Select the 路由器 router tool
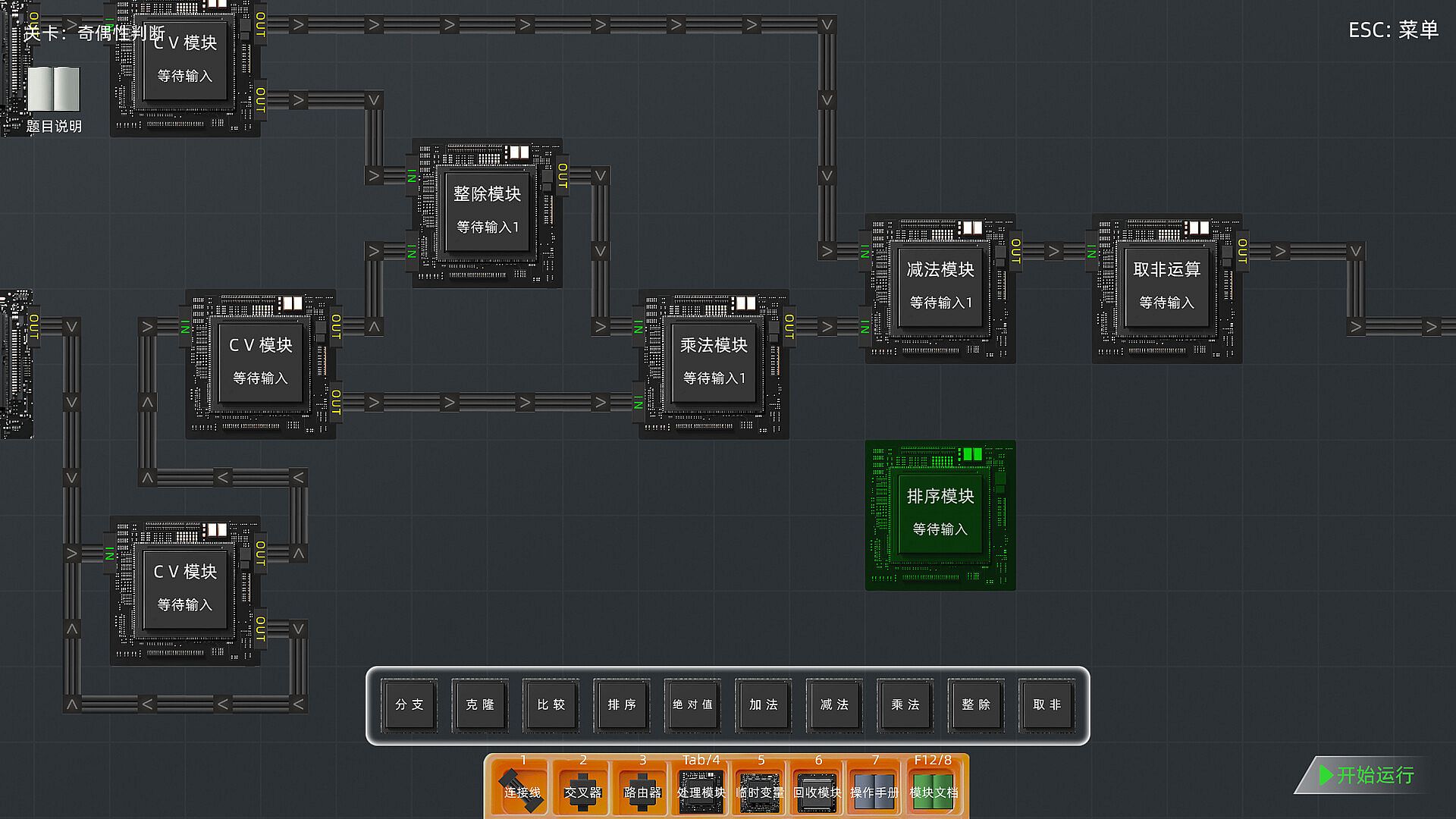Image resolution: width=1456 pixels, height=819 pixels. (642, 789)
